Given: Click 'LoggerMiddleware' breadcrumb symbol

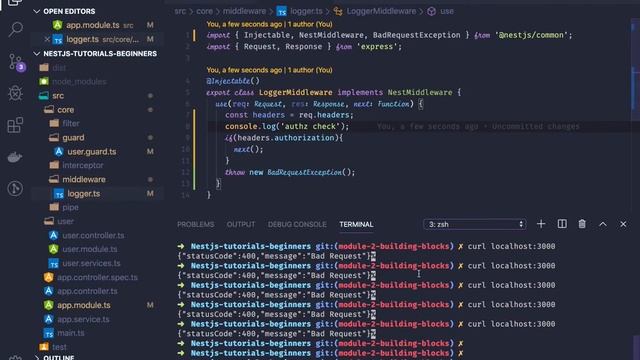Looking at the screenshot, I should point(381,11).
